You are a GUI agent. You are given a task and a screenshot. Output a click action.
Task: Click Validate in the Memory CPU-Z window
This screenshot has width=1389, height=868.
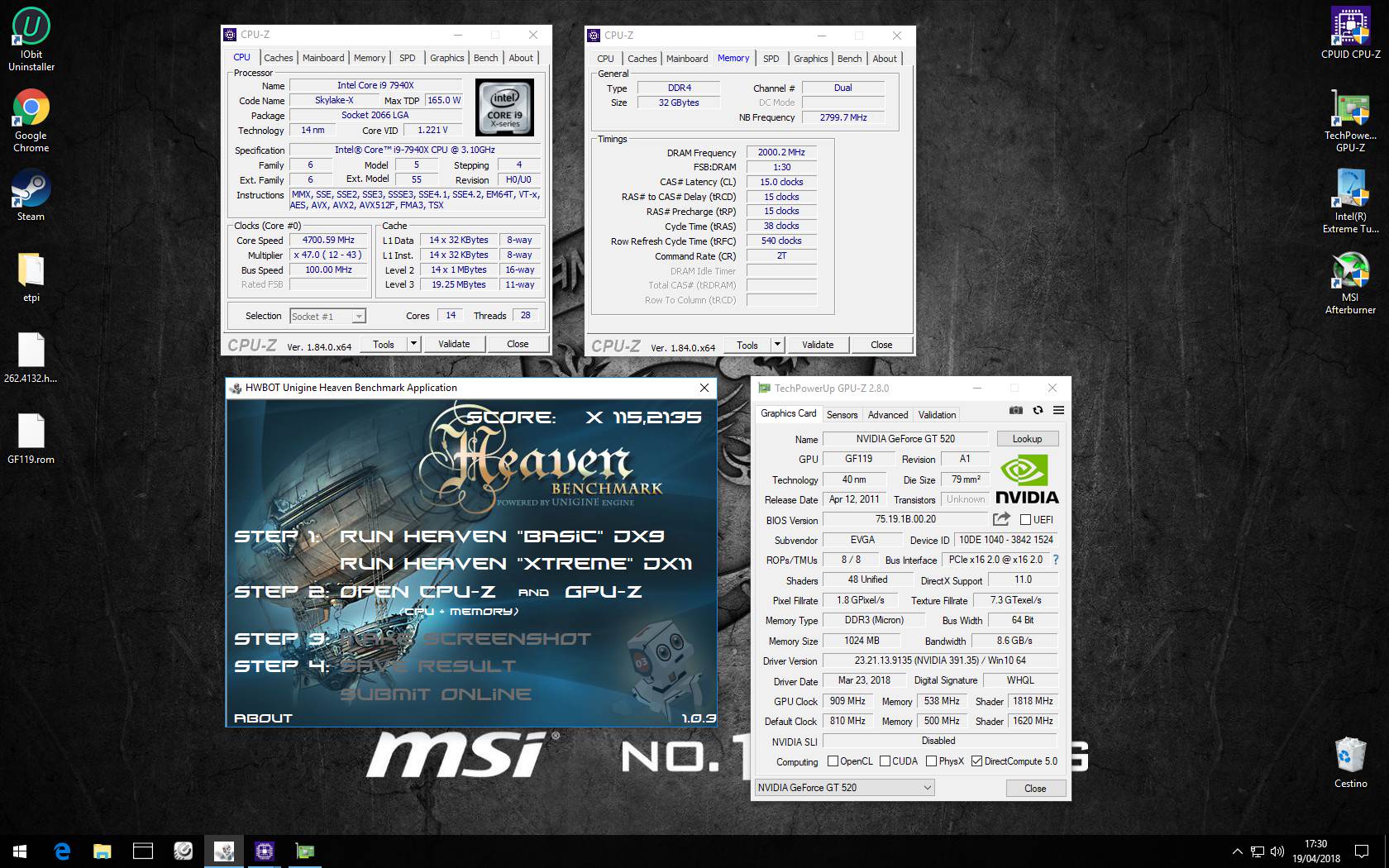818,345
